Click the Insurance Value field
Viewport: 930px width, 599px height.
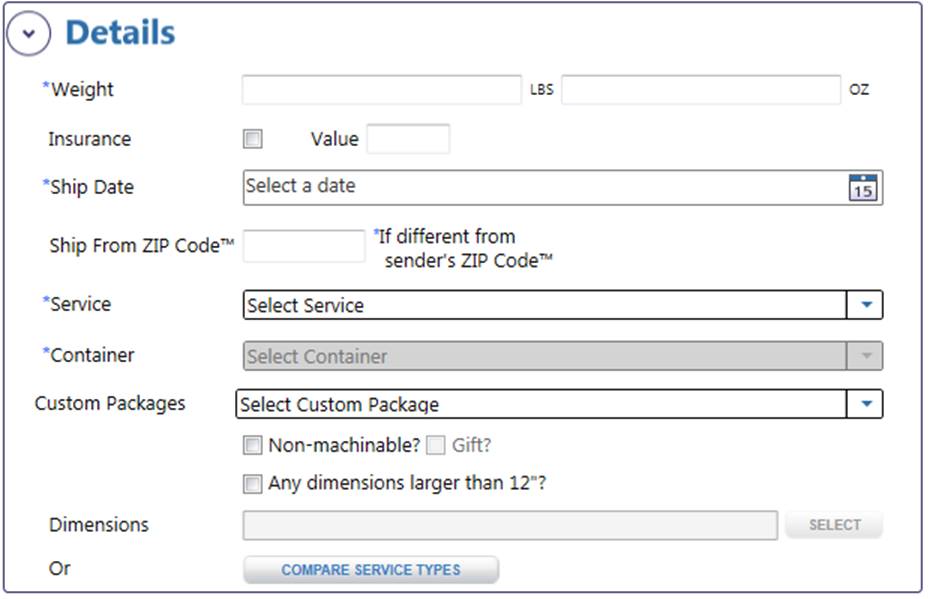pos(408,139)
